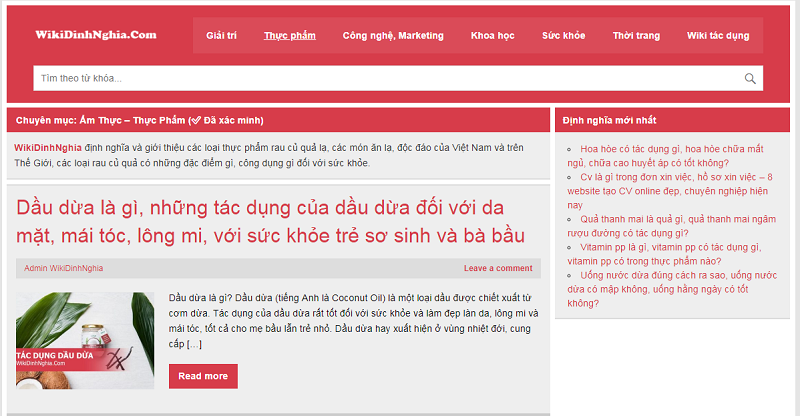This screenshot has width=800, height=416.
Task: Open the WikiDinhNghia.Com site logo
Action: (96, 35)
